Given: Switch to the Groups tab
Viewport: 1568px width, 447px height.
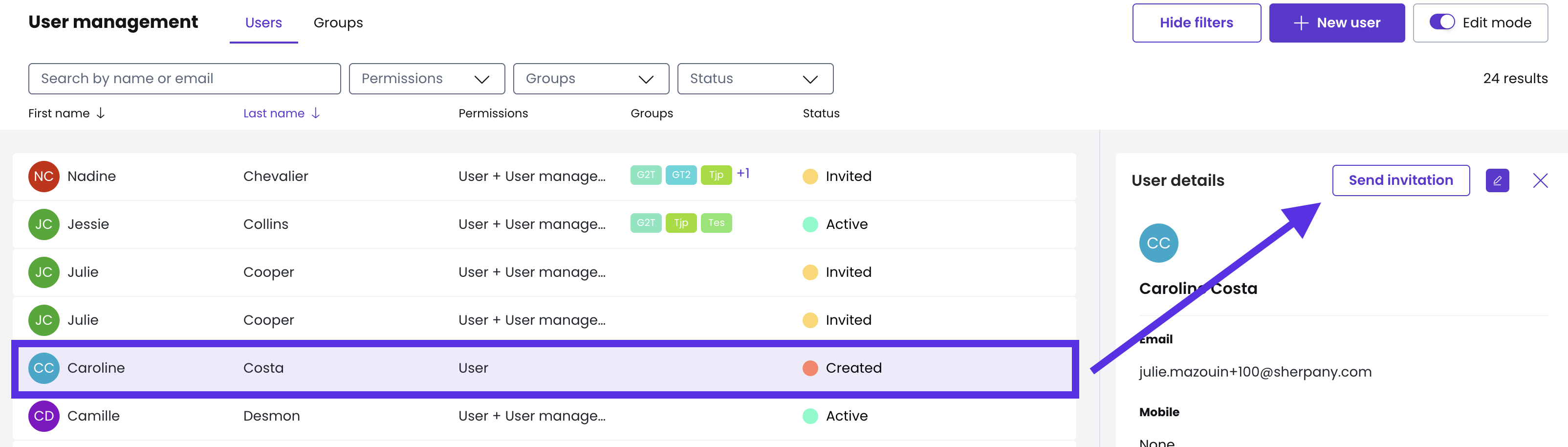Looking at the screenshot, I should pos(338,22).
